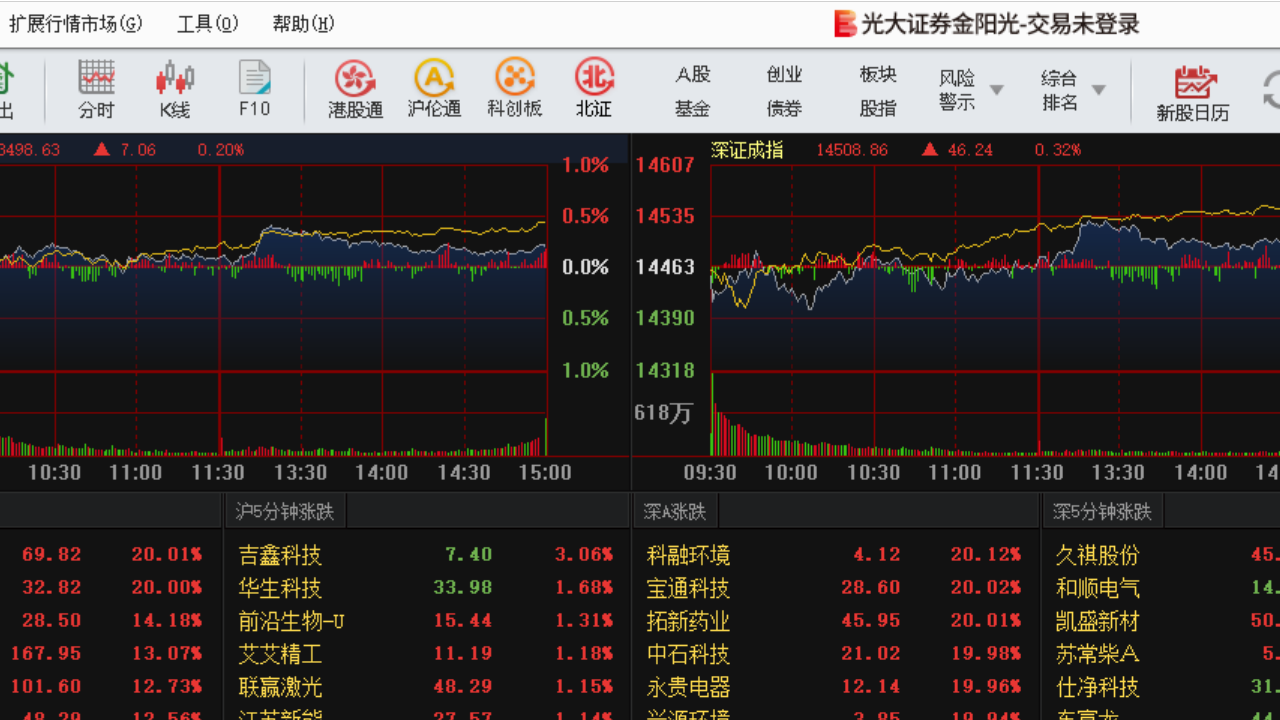Viewport: 1280px width, 720px height.
Task: Switch to the 沪5分钟涨跌 tab
Action: coord(283,510)
